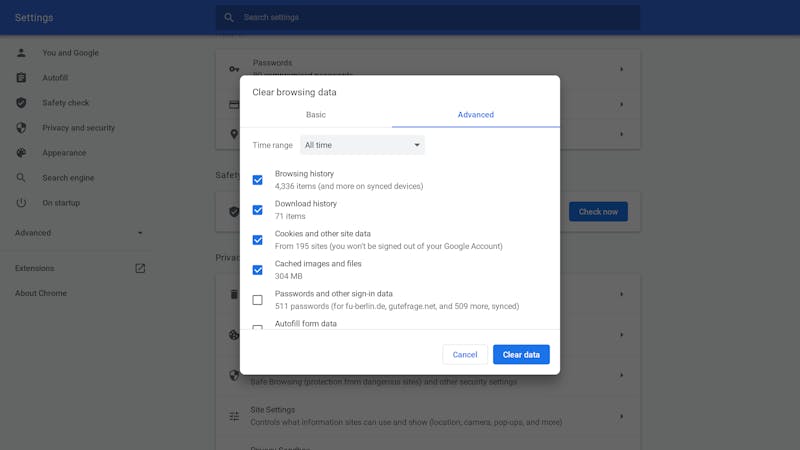Click the Search engine magnifier icon in sidebar

coord(21,178)
